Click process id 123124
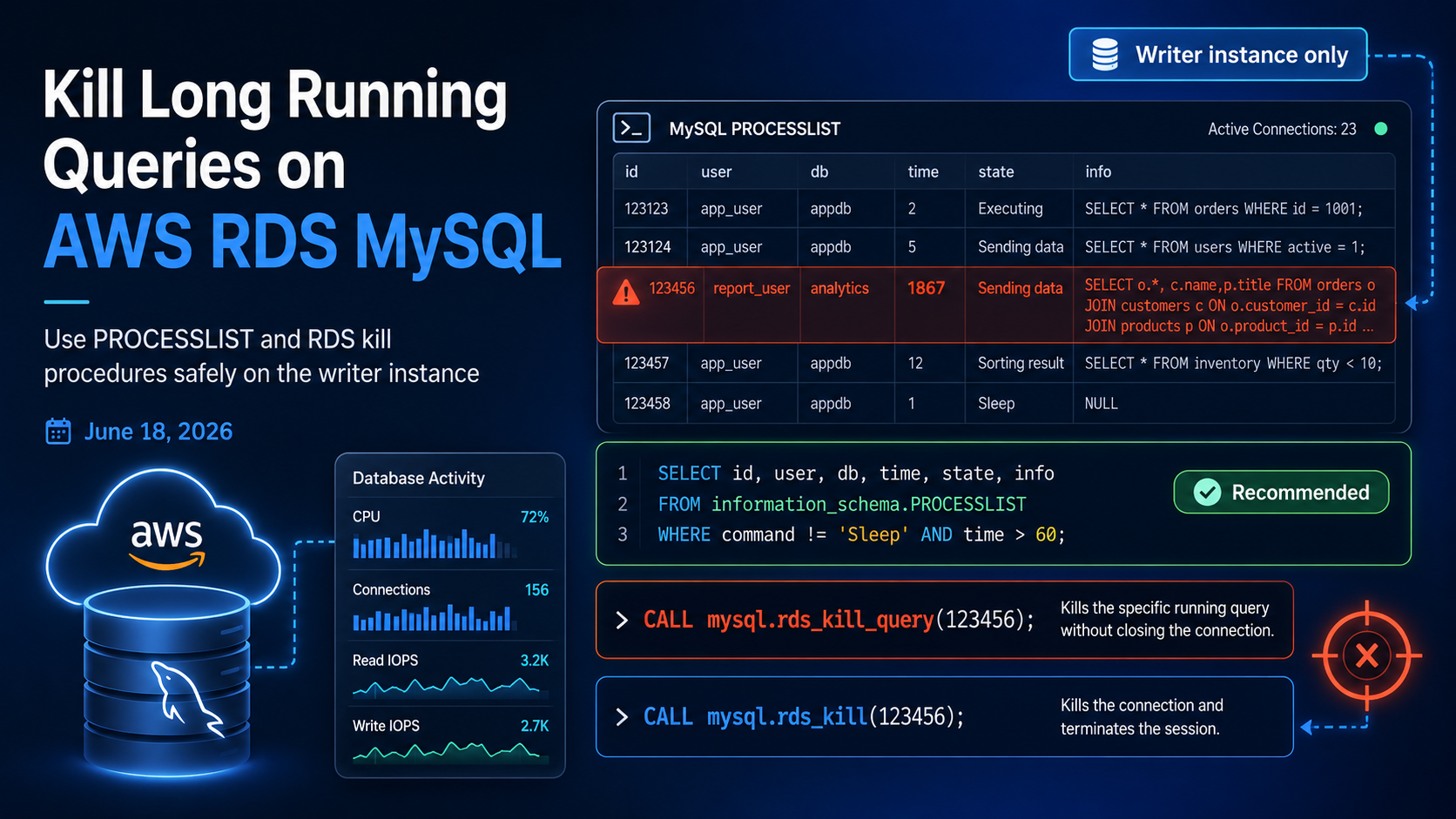 click(x=647, y=247)
